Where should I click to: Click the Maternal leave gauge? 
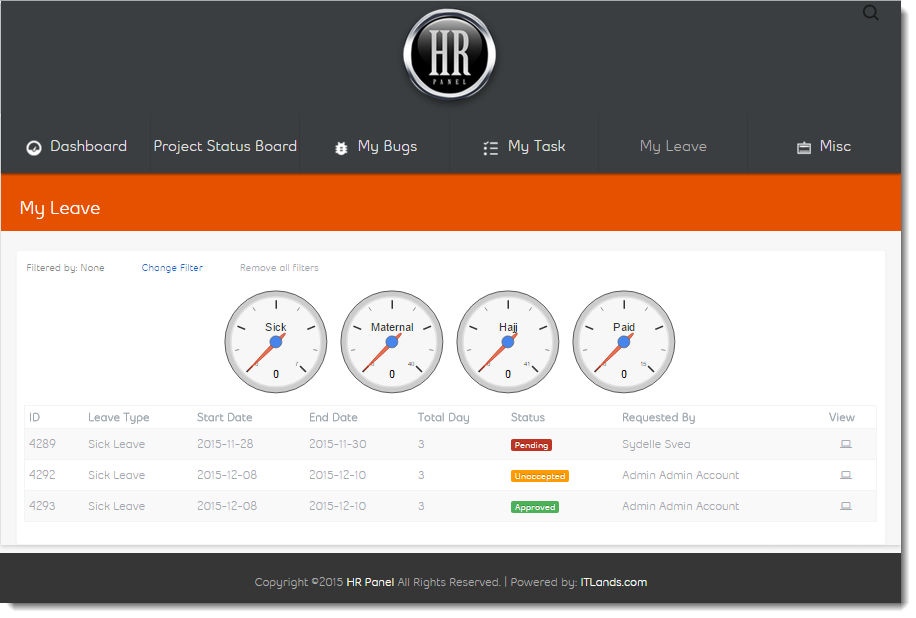pyautogui.click(x=392, y=342)
